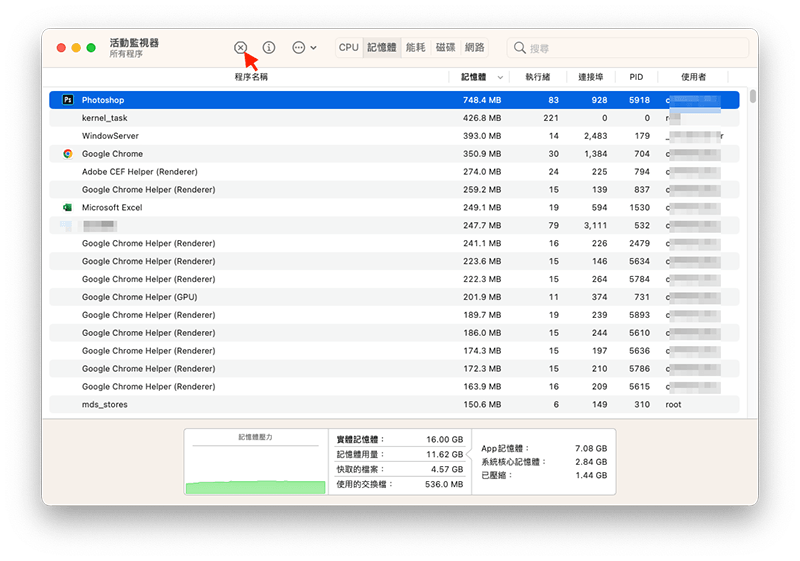Click the 快取的檔案 4.57 GB entry
Image resolution: width=800 pixels, height=561 pixels.
pos(399,469)
